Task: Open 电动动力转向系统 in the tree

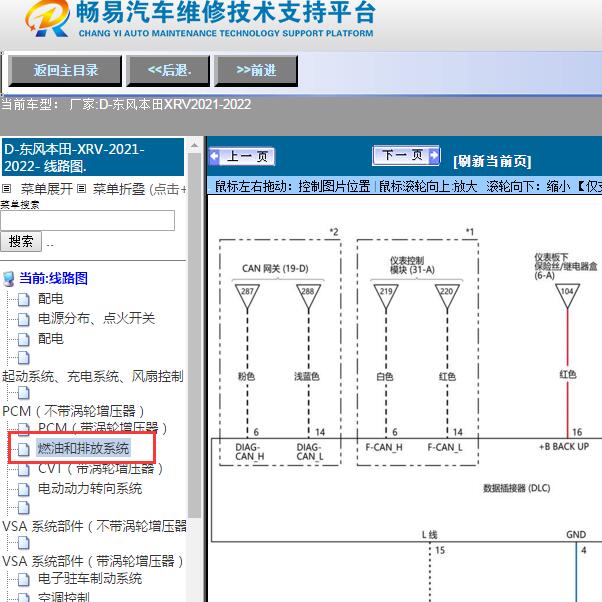Action: pos(90,488)
